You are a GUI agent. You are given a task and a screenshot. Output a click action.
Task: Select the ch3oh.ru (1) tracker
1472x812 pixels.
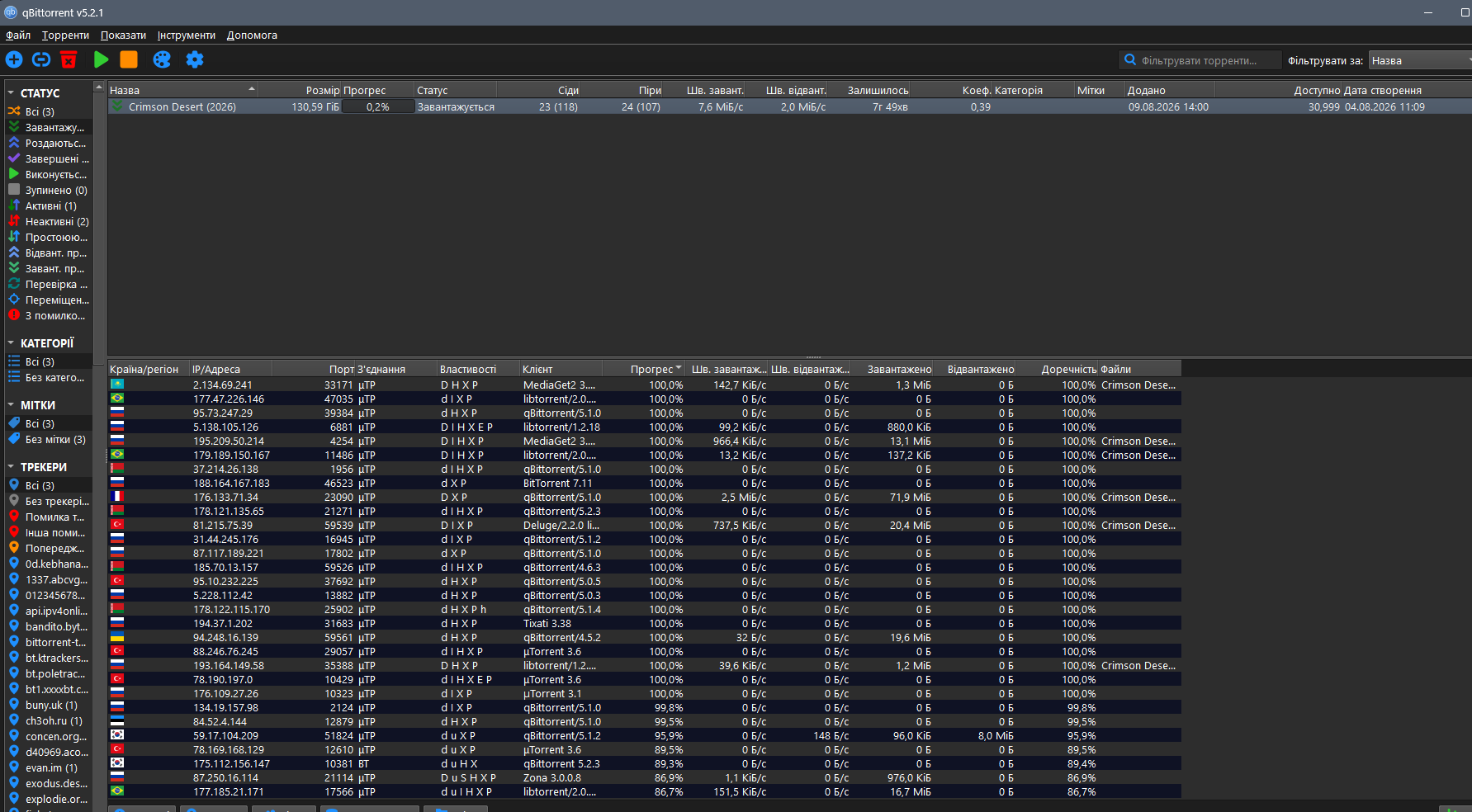(x=48, y=720)
